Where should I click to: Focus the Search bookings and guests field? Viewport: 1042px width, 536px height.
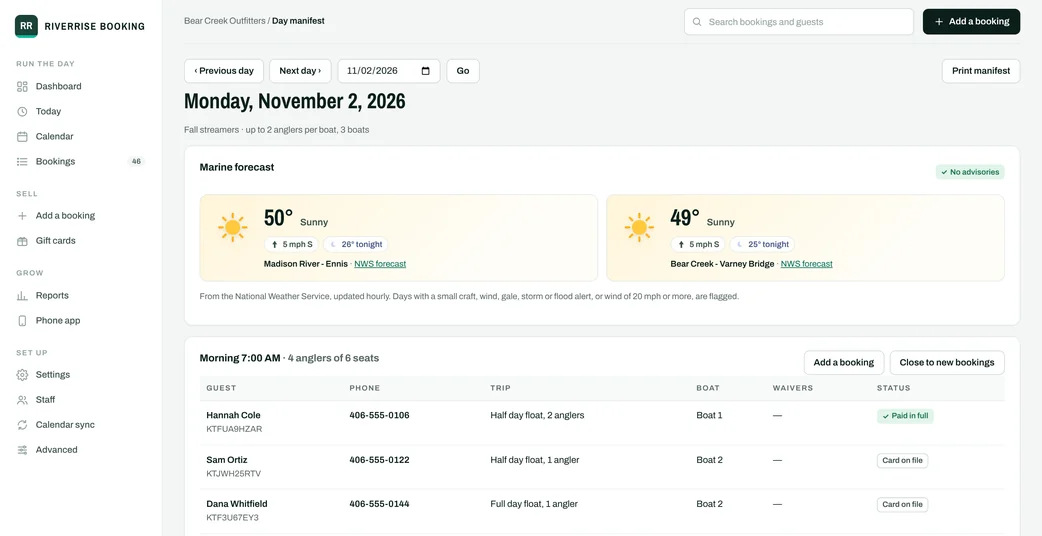[799, 22]
